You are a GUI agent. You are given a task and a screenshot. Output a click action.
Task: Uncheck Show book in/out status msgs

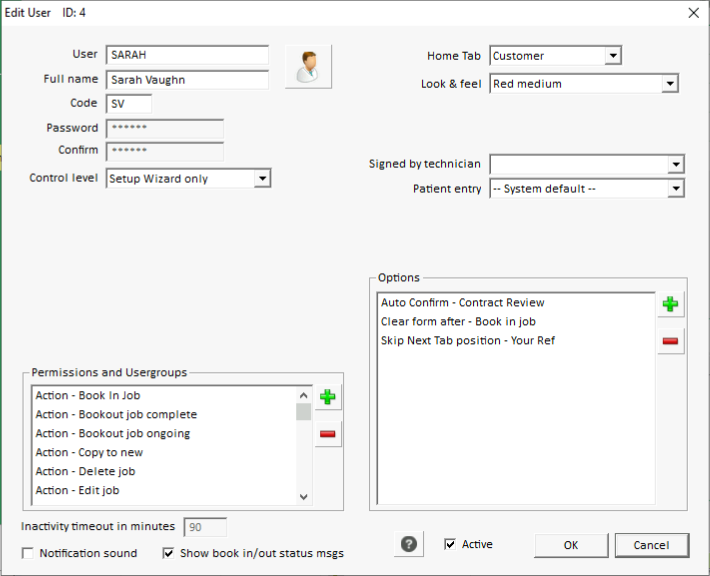coord(168,553)
